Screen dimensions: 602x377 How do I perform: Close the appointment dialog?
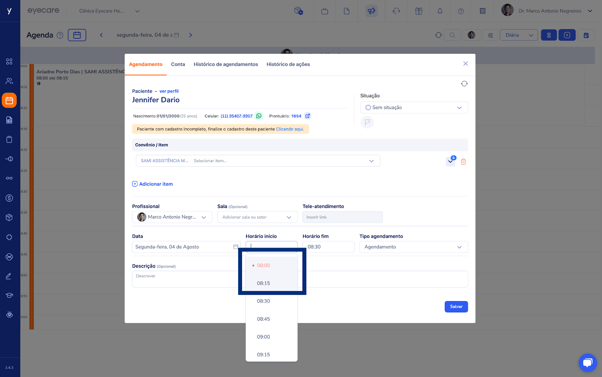(465, 64)
